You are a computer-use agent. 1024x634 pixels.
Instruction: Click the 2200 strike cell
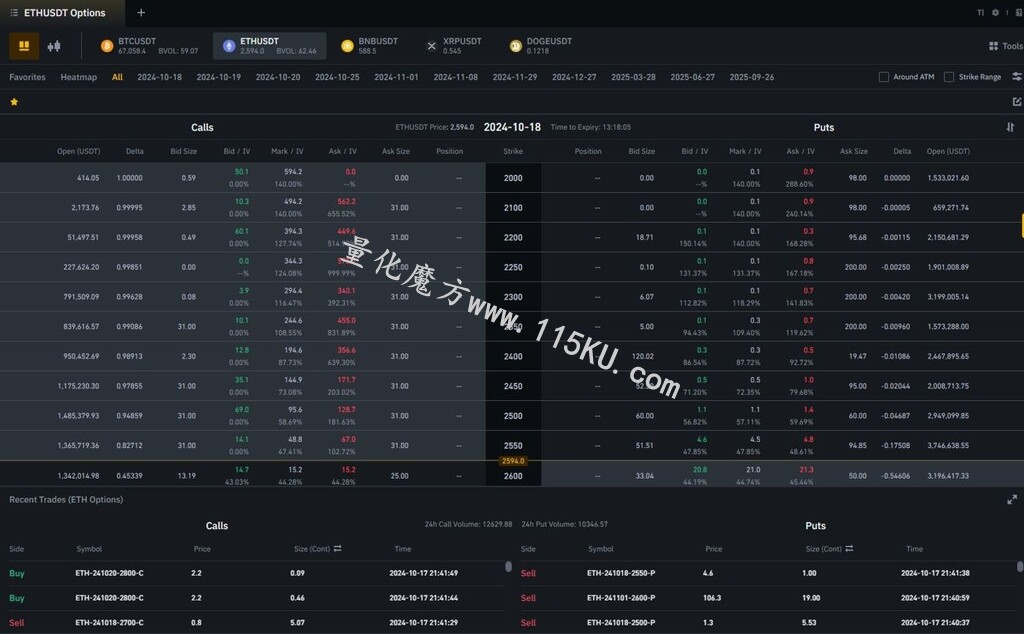pyautogui.click(x=513, y=237)
